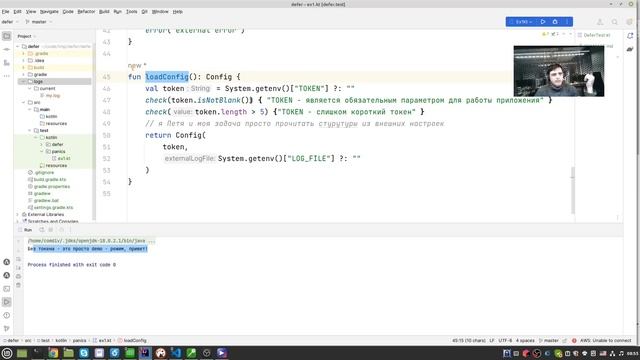Open the run configuration dropdown in blue toolbar
The height and width of the screenshot is (360, 640).
pos(523,22)
